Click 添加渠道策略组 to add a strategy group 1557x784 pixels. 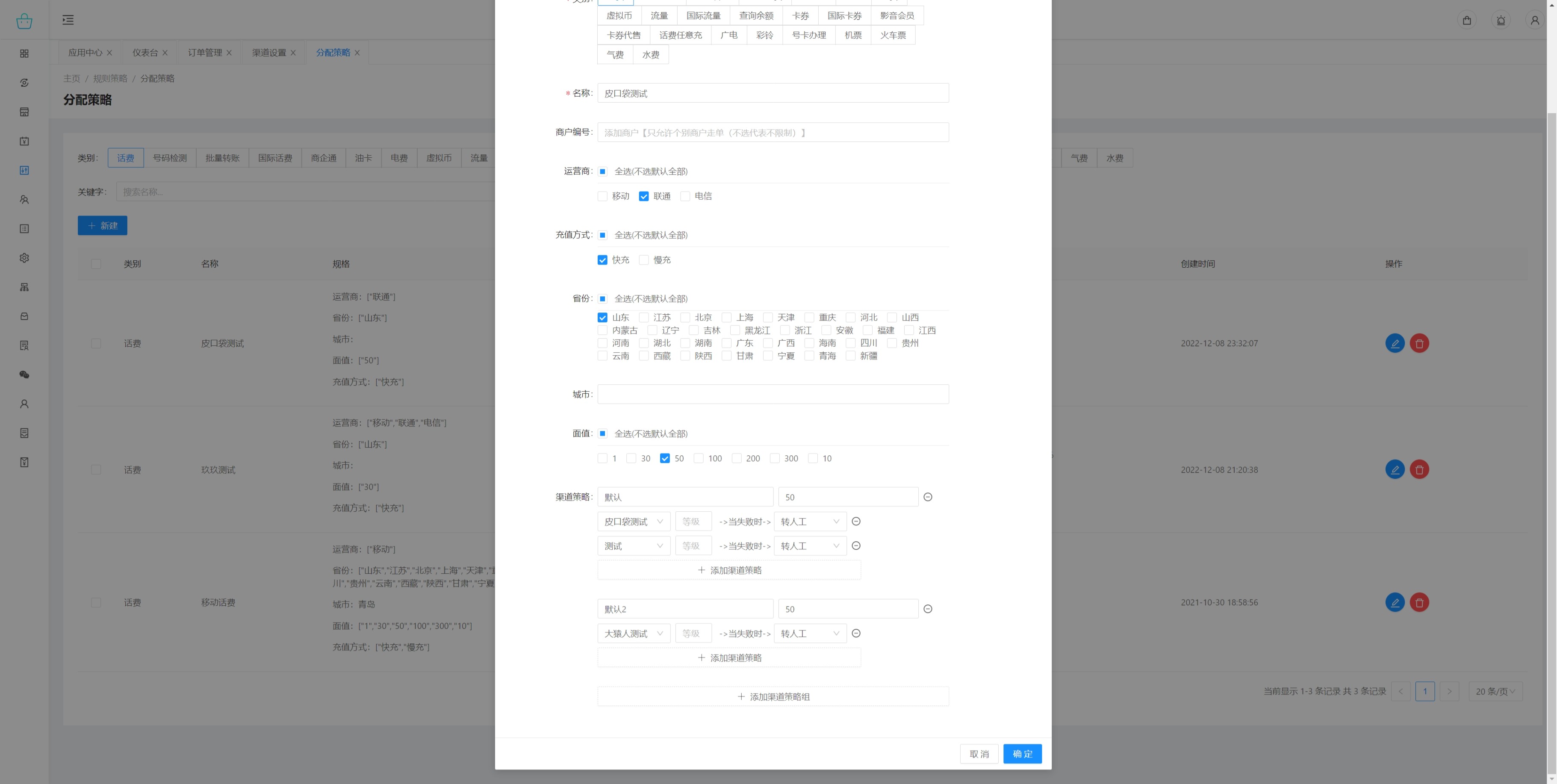pos(773,696)
